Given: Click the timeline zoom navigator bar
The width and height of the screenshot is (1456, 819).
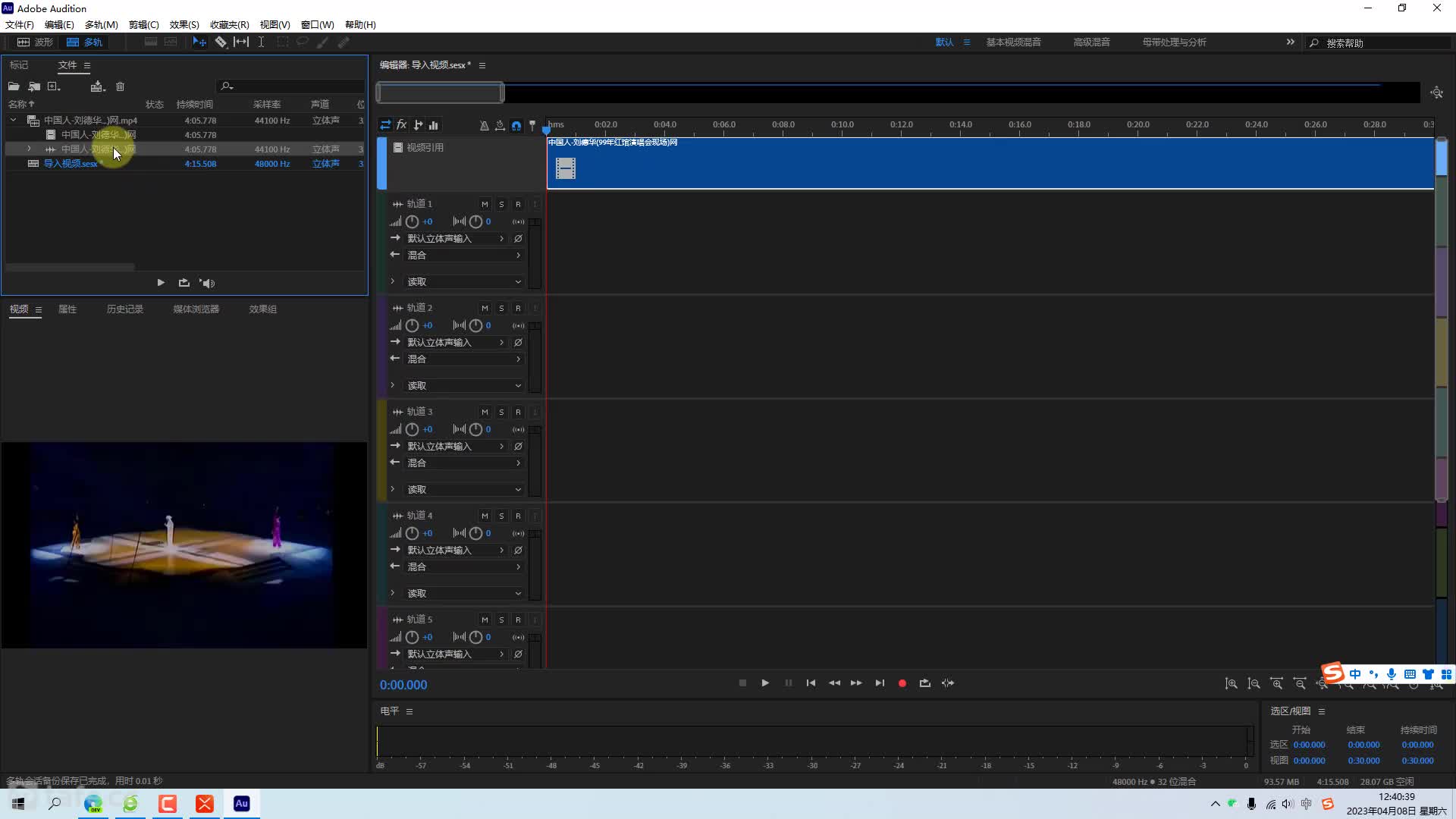Looking at the screenshot, I should click(440, 93).
